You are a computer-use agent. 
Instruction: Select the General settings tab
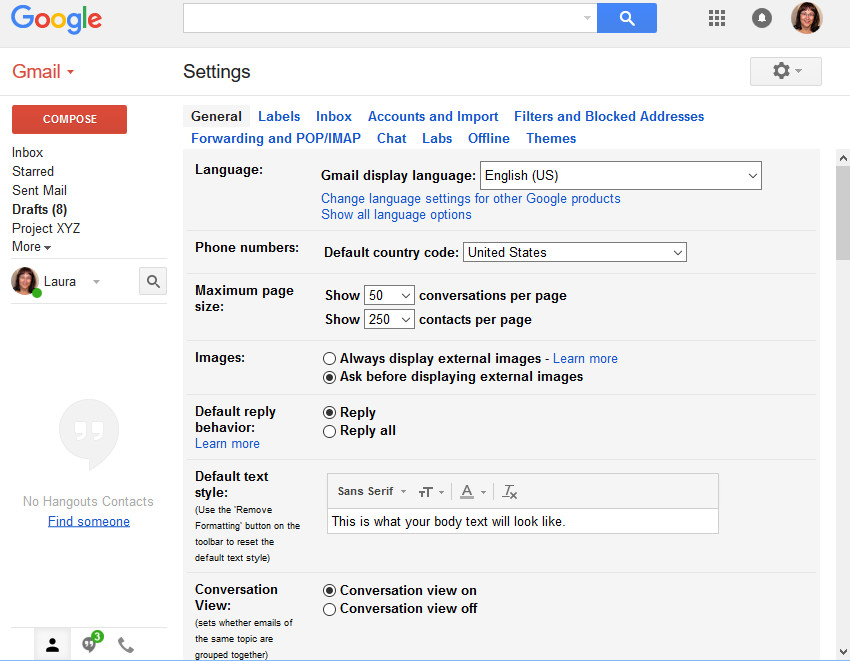(x=216, y=116)
